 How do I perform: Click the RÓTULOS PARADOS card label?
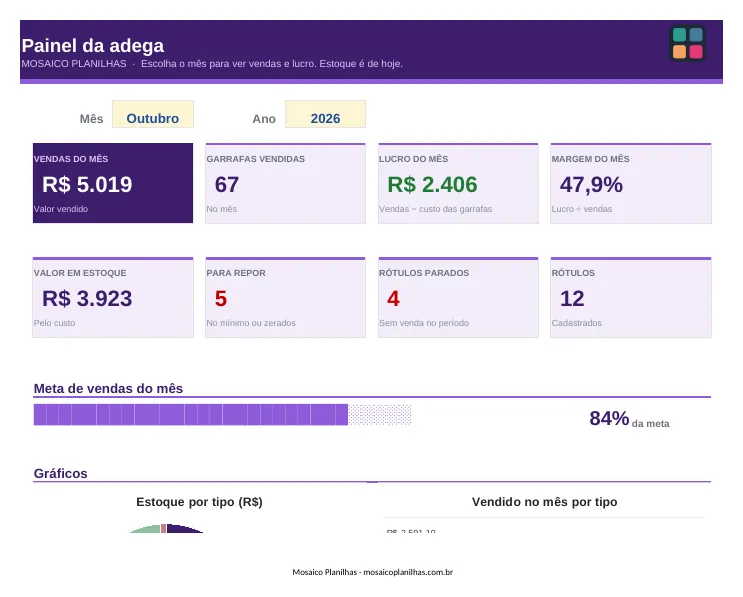coord(424,273)
